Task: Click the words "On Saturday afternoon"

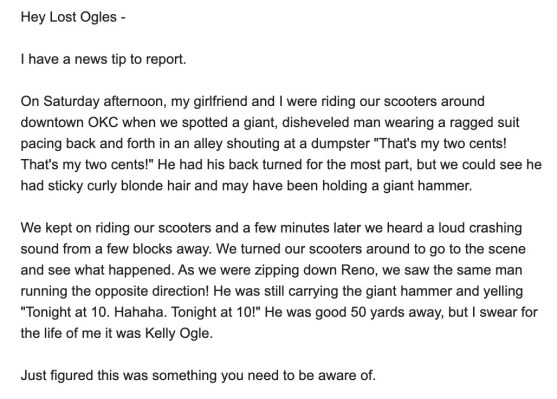Action: click(94, 101)
